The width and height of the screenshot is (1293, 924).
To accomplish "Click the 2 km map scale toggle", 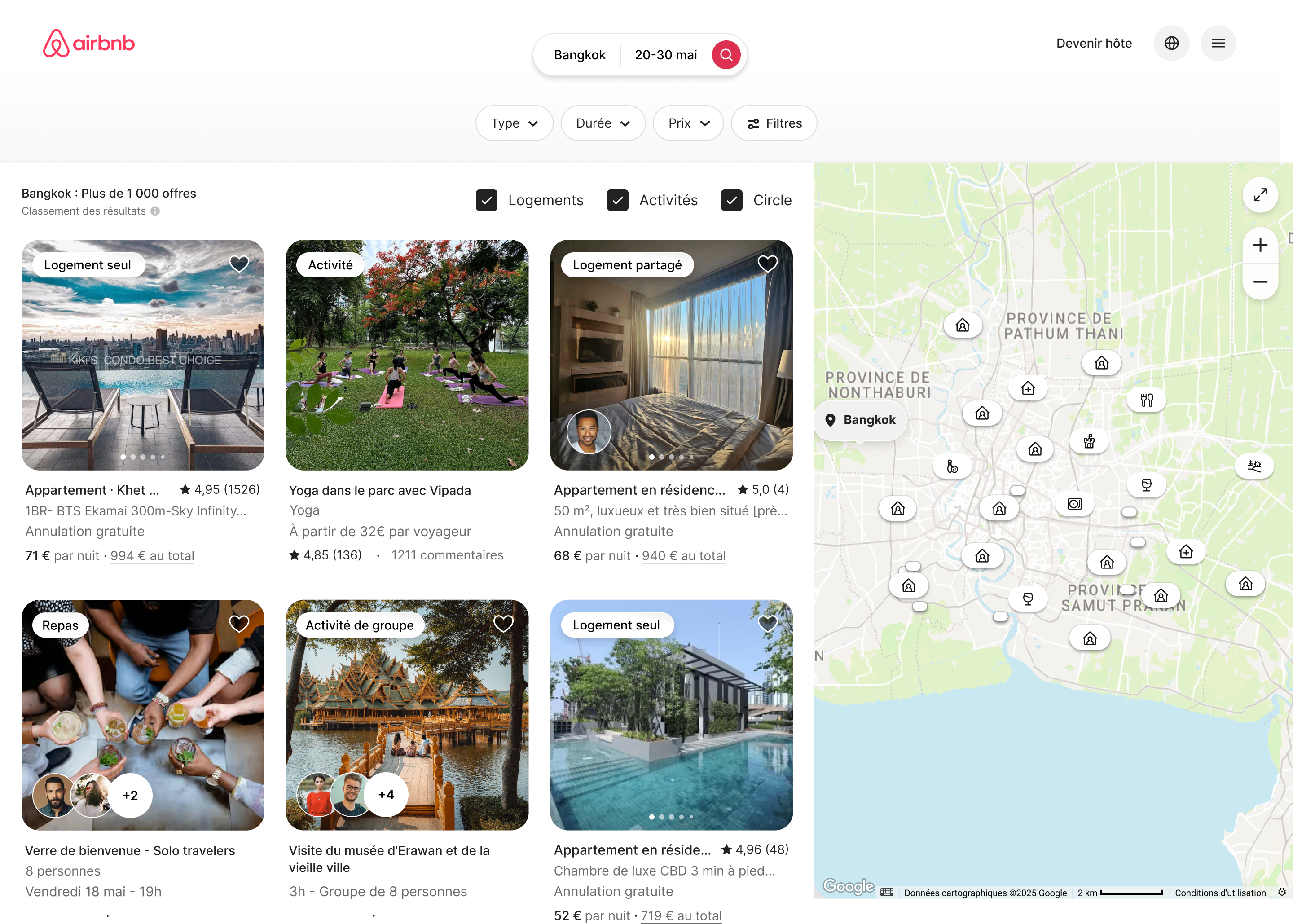I will click(1120, 893).
